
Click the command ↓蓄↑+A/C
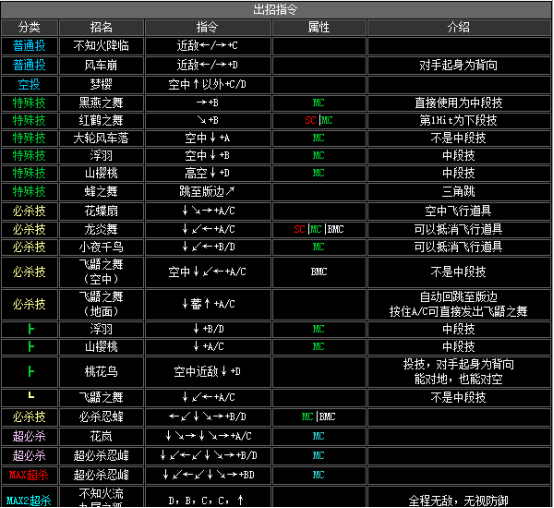click(208, 304)
